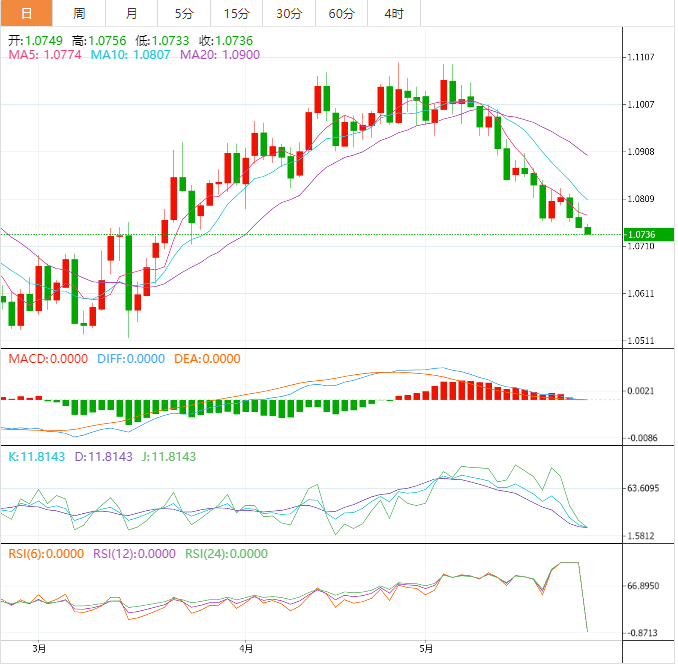Click the MA5: 1.0774 legend
The width and height of the screenshot is (678, 667).
tap(45, 55)
